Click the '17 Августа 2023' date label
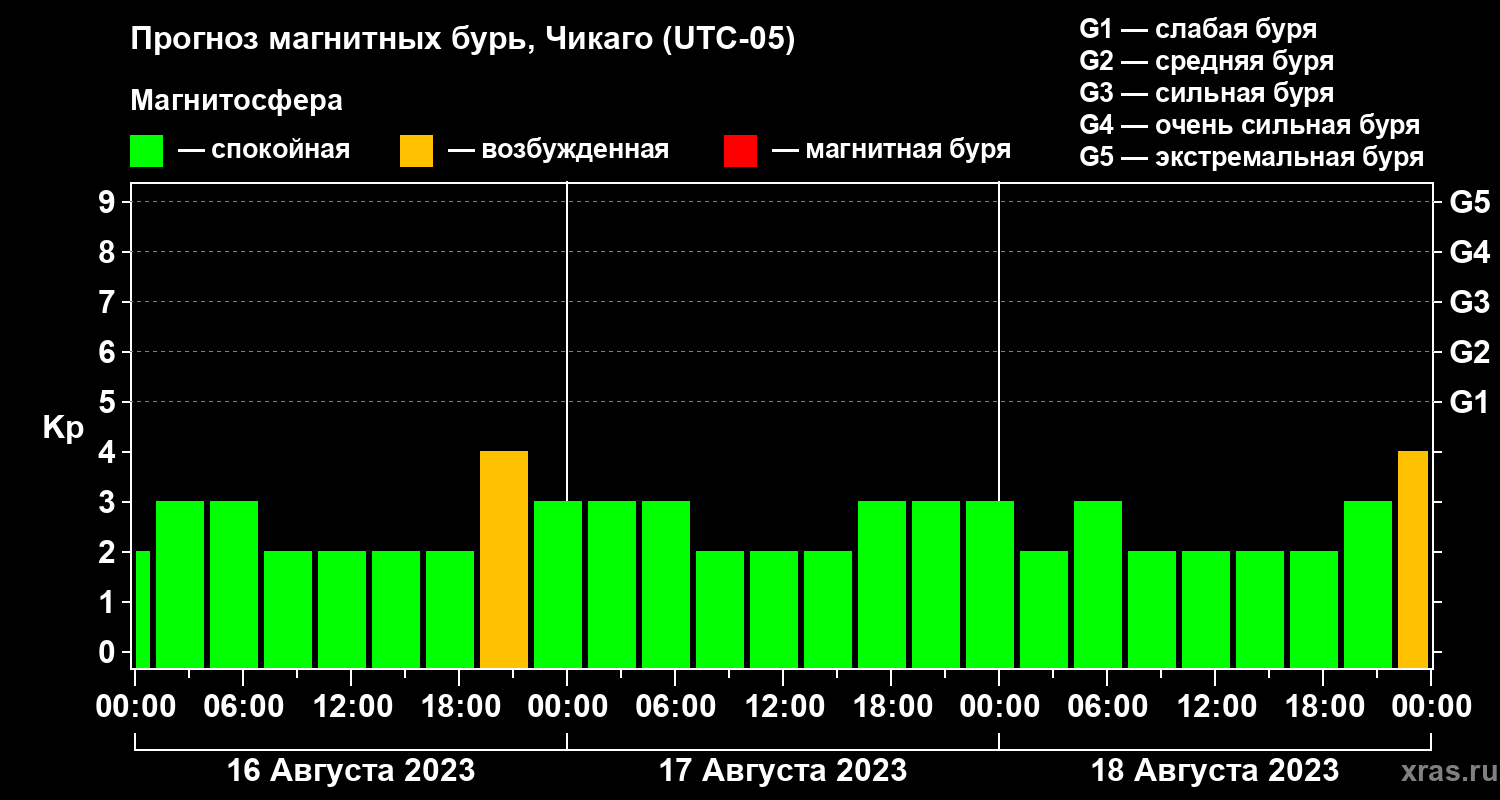The image size is (1500, 800). tap(783, 771)
